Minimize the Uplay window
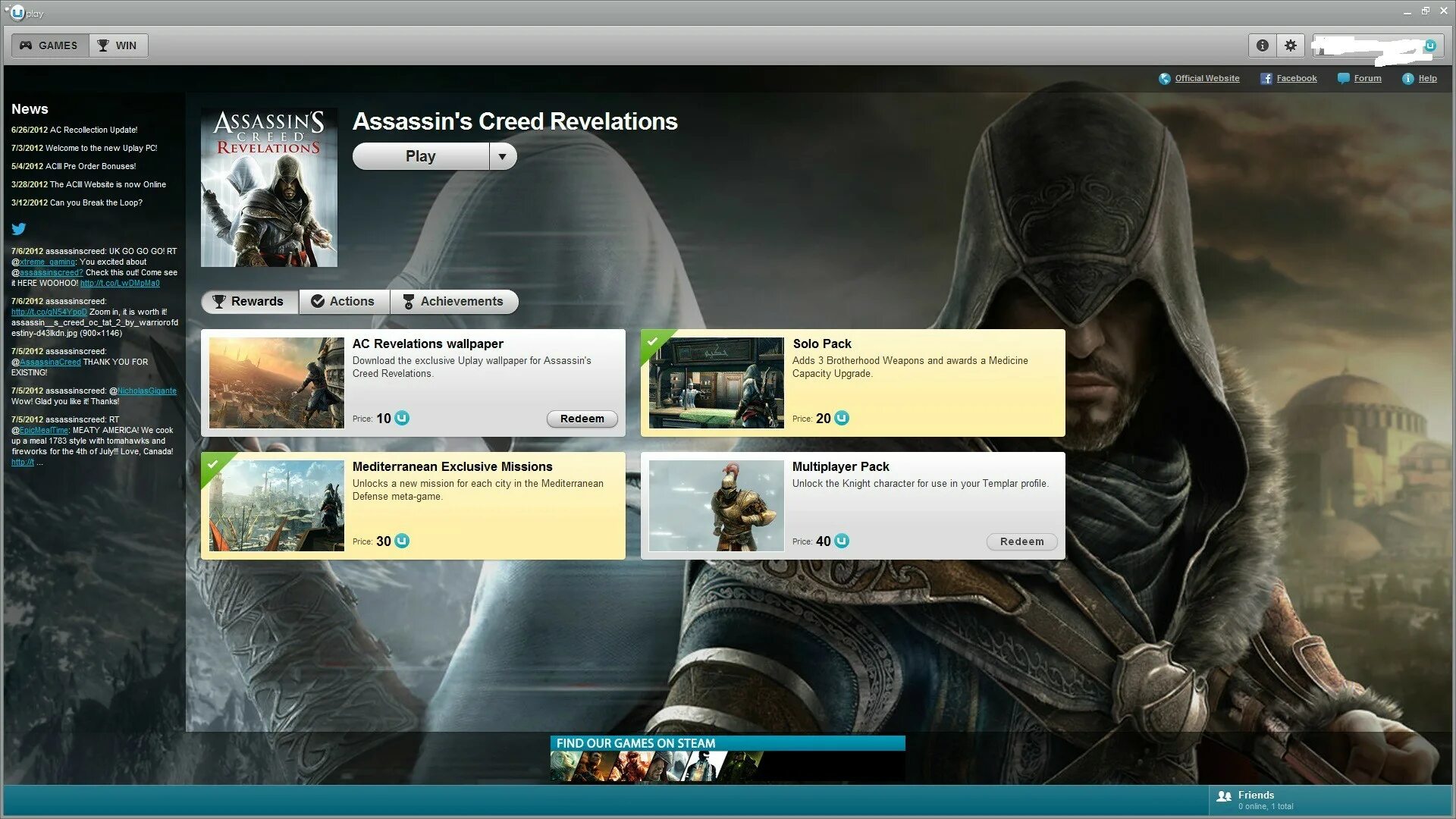This screenshot has height=819, width=1456. [x=1407, y=12]
